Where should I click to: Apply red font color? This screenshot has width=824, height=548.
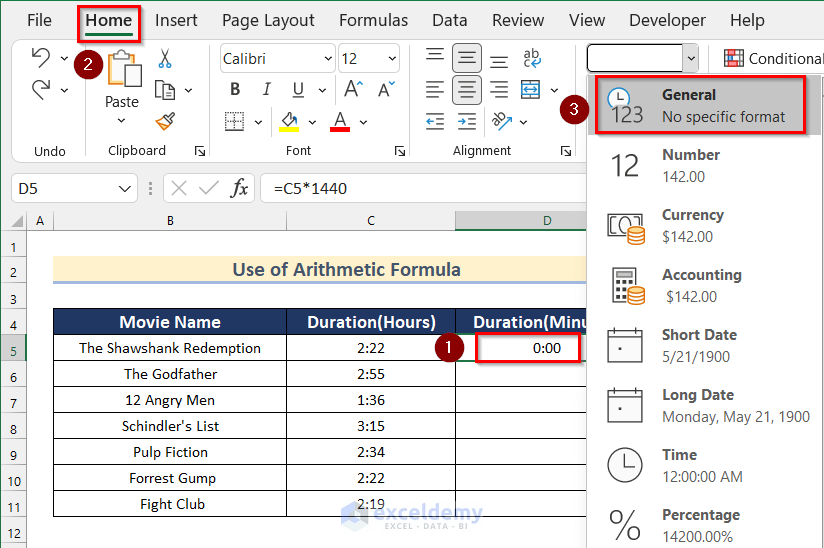pyautogui.click(x=340, y=121)
